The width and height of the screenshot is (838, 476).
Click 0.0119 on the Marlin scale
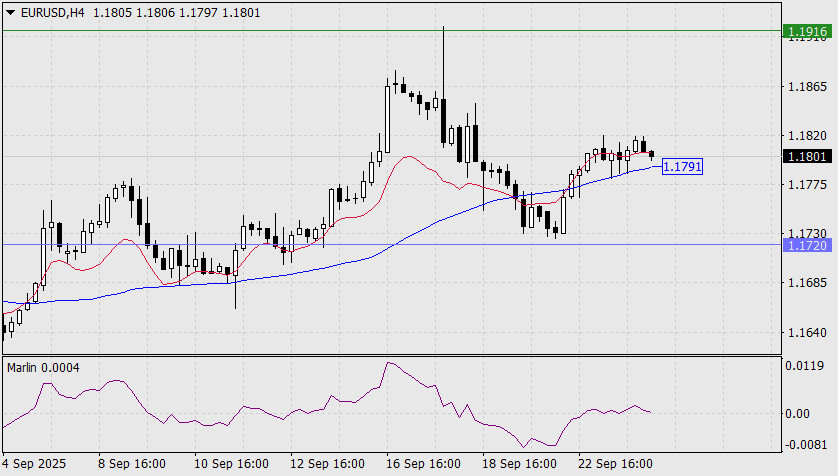pos(806,366)
